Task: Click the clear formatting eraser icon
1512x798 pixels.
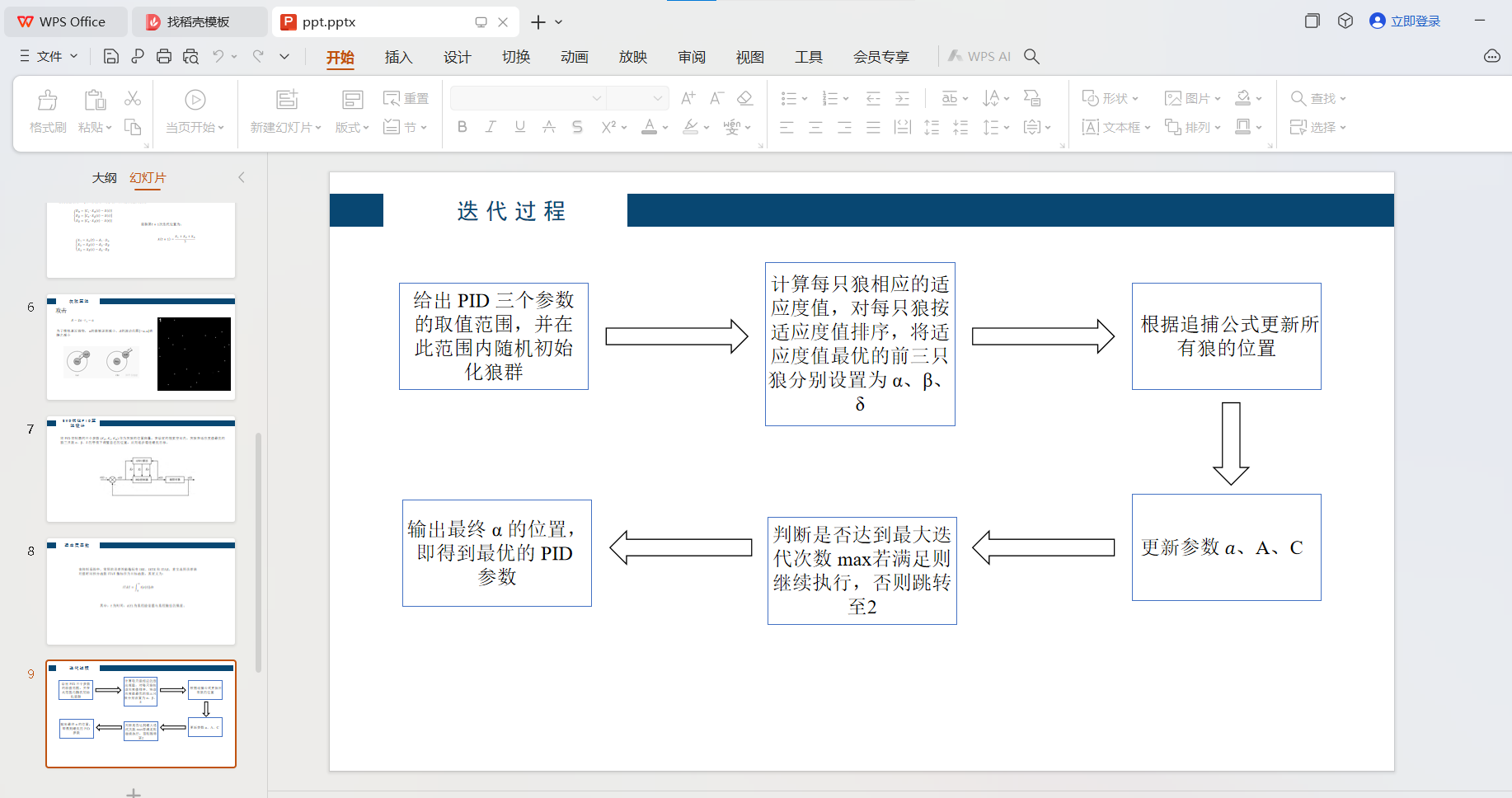Action: pyautogui.click(x=745, y=98)
